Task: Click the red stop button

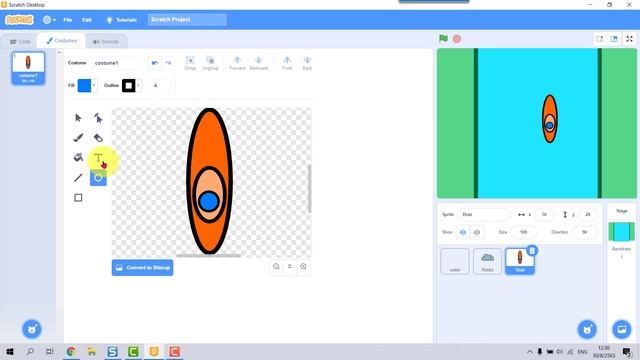Action: coord(457,39)
